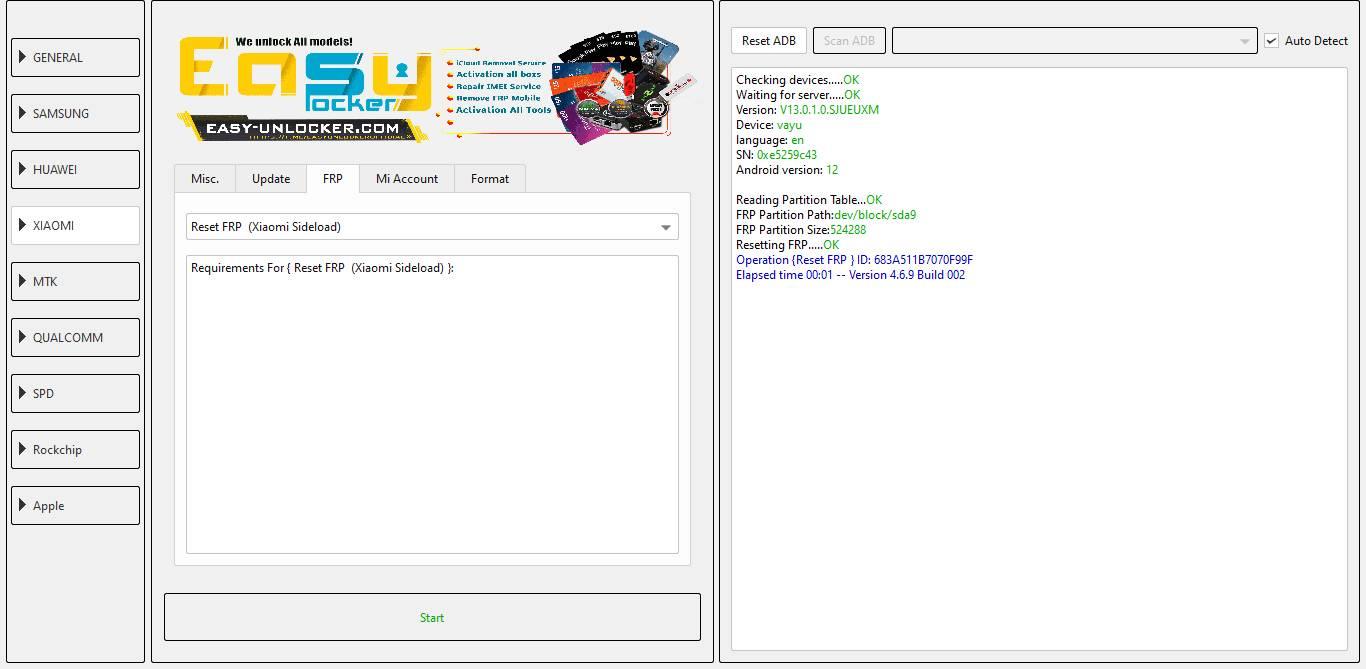Click the Scan ADB button

coord(849,40)
